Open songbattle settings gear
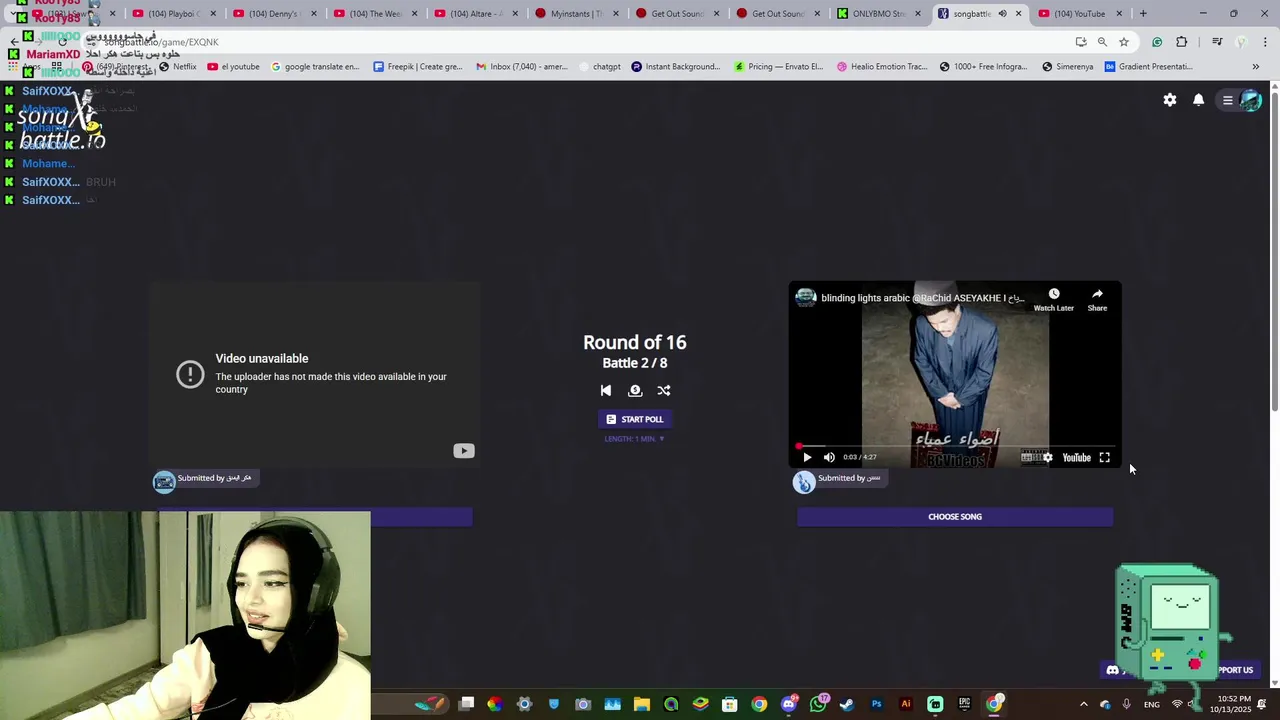The height and width of the screenshot is (720, 1280). 1170,100
